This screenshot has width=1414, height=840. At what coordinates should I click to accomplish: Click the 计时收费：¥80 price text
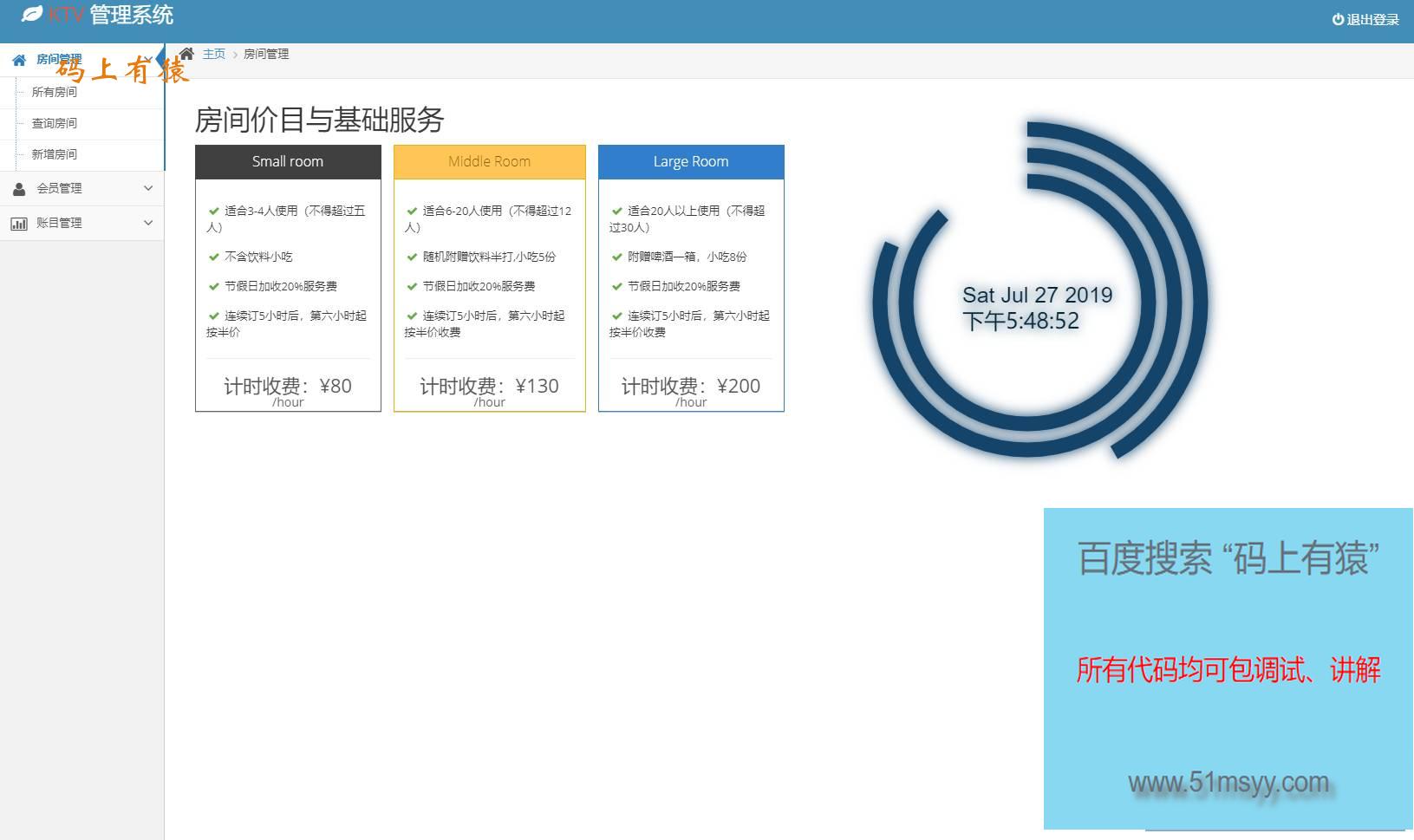pyautogui.click(x=288, y=386)
